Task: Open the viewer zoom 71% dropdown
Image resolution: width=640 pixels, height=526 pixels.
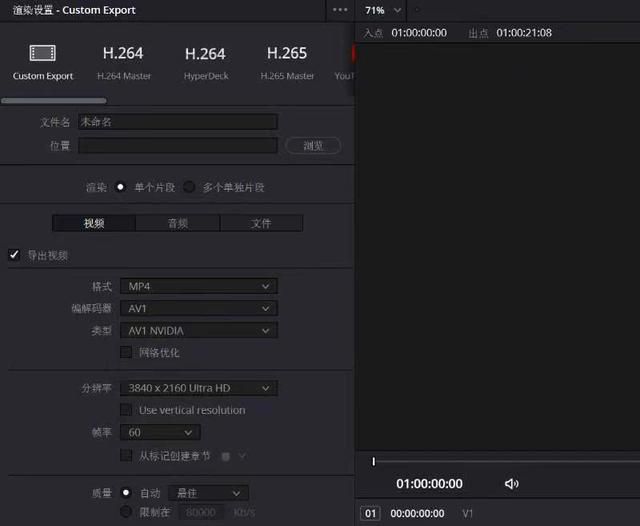Action: tap(382, 10)
